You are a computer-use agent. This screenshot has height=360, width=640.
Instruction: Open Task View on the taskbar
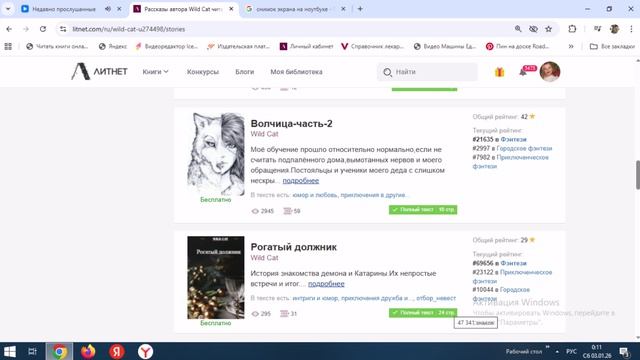(x=32, y=351)
